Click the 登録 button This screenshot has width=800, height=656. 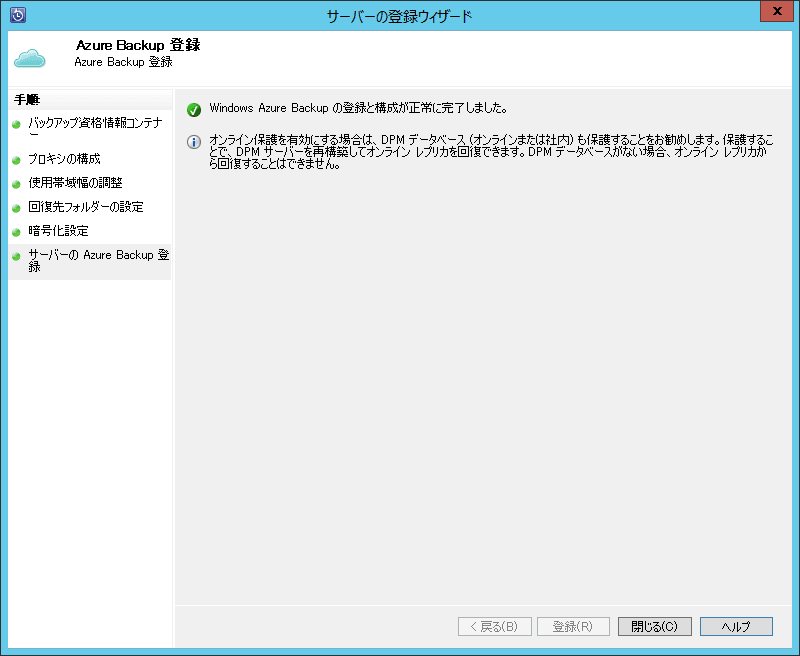click(x=574, y=626)
